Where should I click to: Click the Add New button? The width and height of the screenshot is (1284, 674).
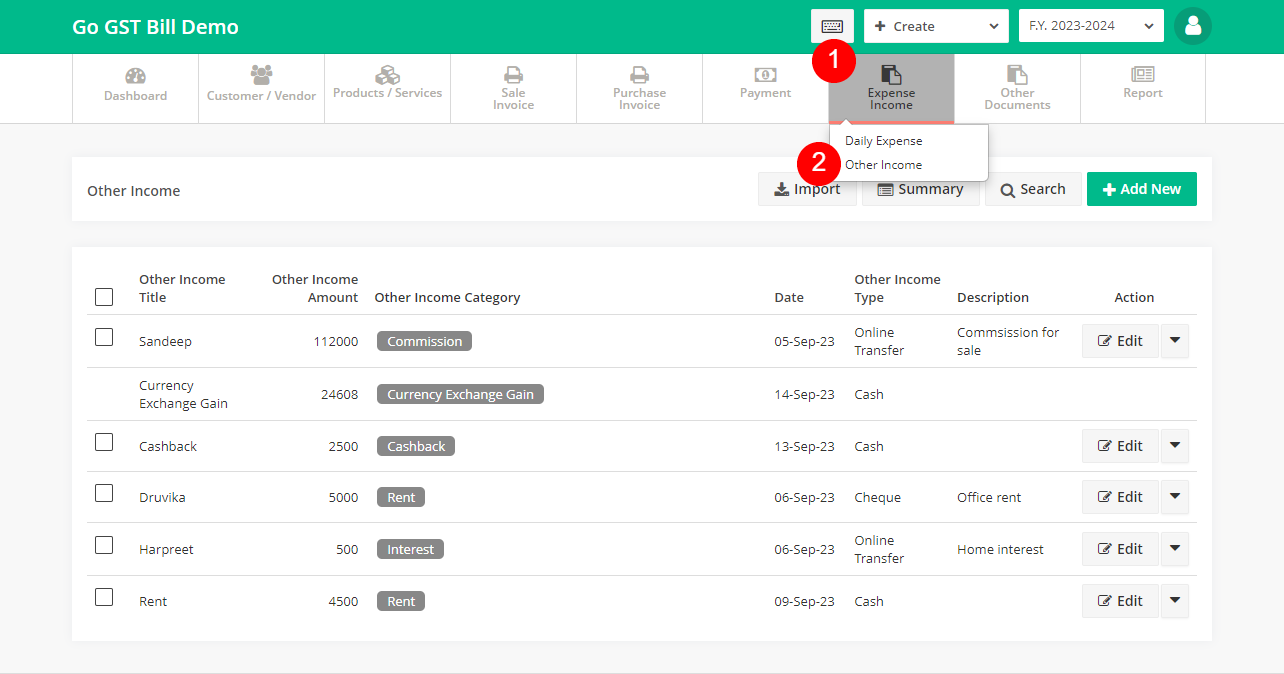[x=1141, y=189]
